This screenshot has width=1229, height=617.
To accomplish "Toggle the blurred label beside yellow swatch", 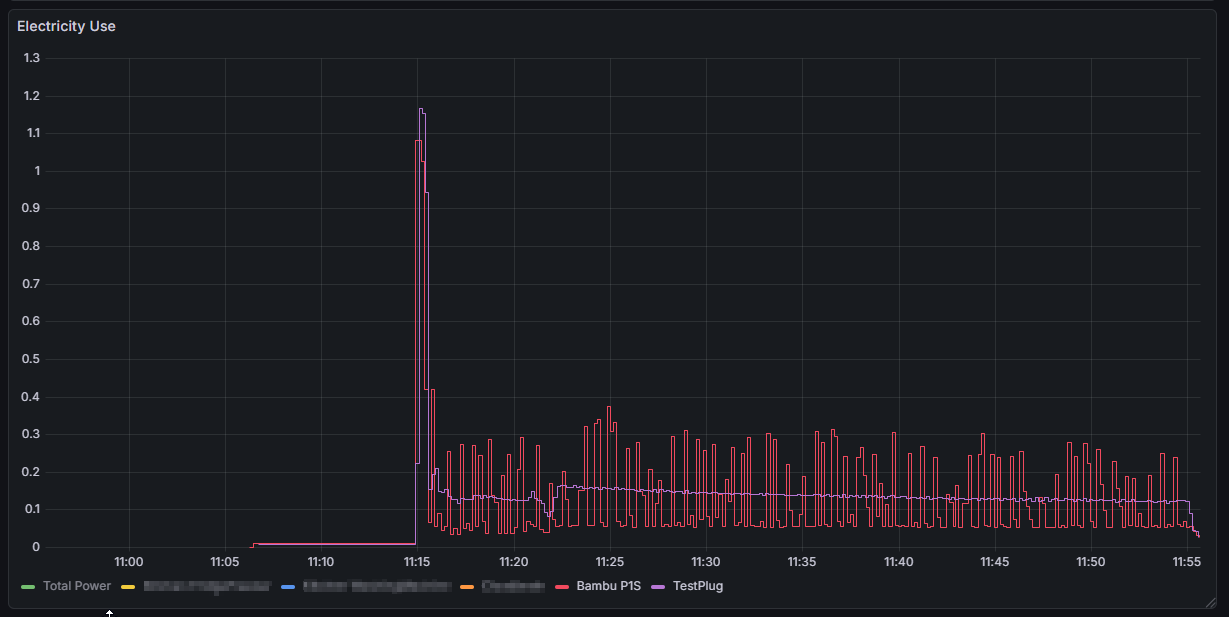I will tap(206, 586).
